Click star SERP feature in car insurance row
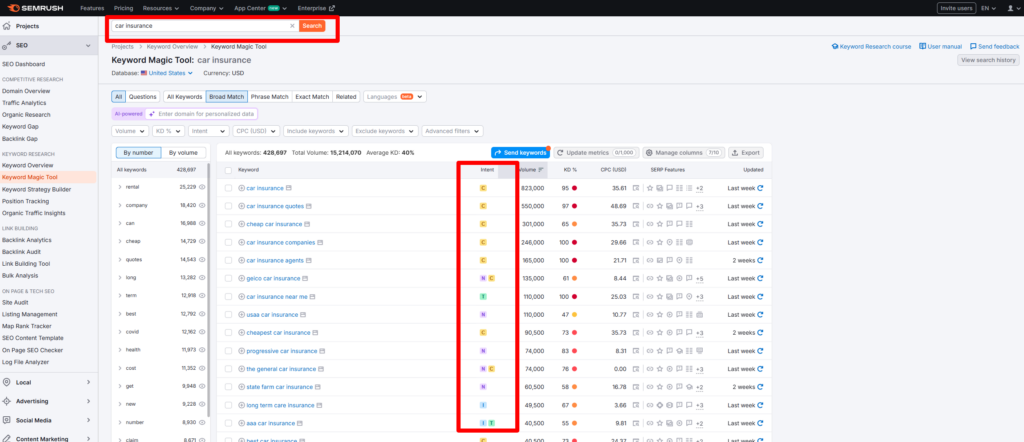The width and height of the screenshot is (1024, 442). 650,188
